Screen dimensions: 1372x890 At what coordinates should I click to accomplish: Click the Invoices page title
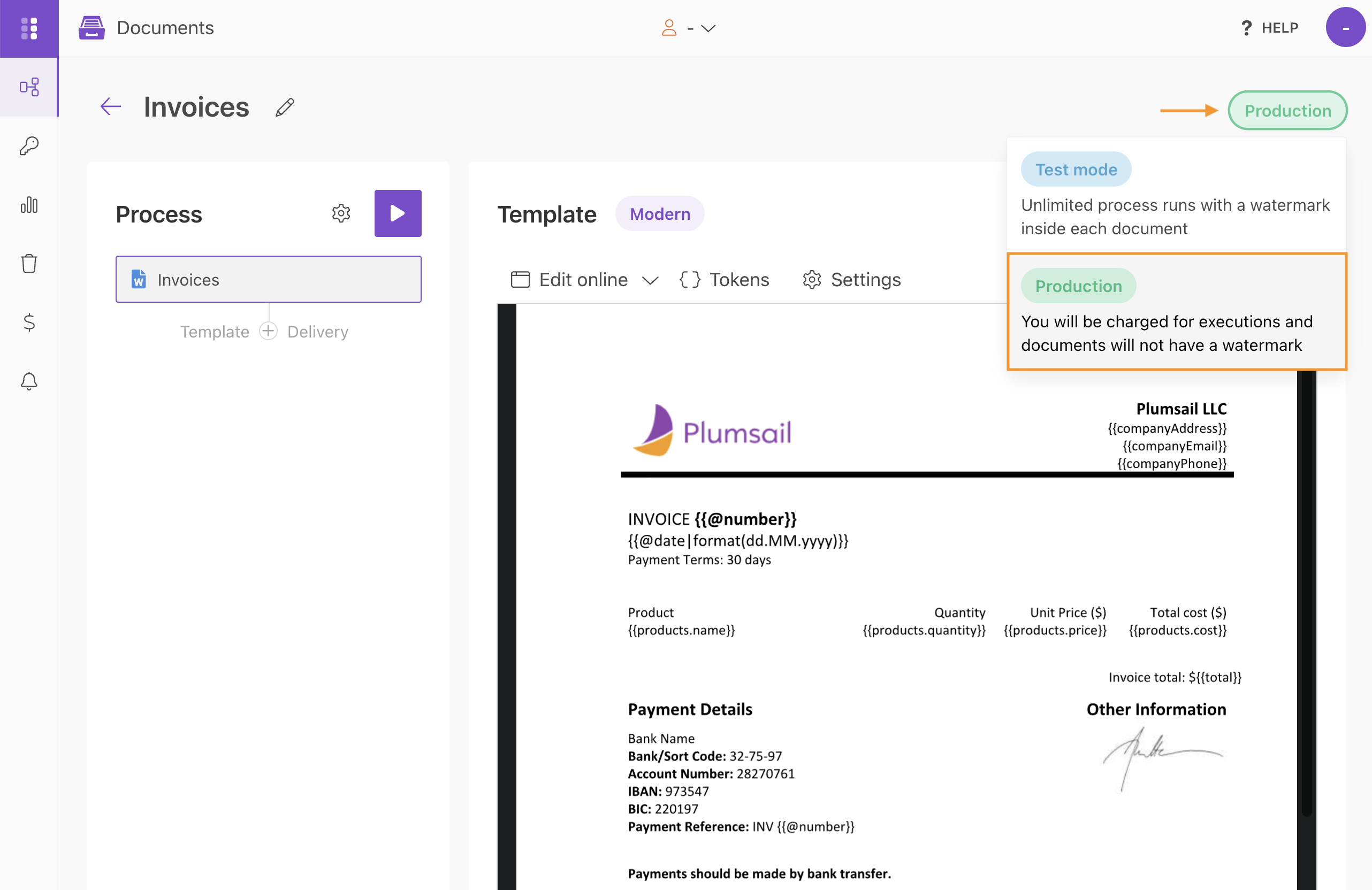click(x=196, y=107)
